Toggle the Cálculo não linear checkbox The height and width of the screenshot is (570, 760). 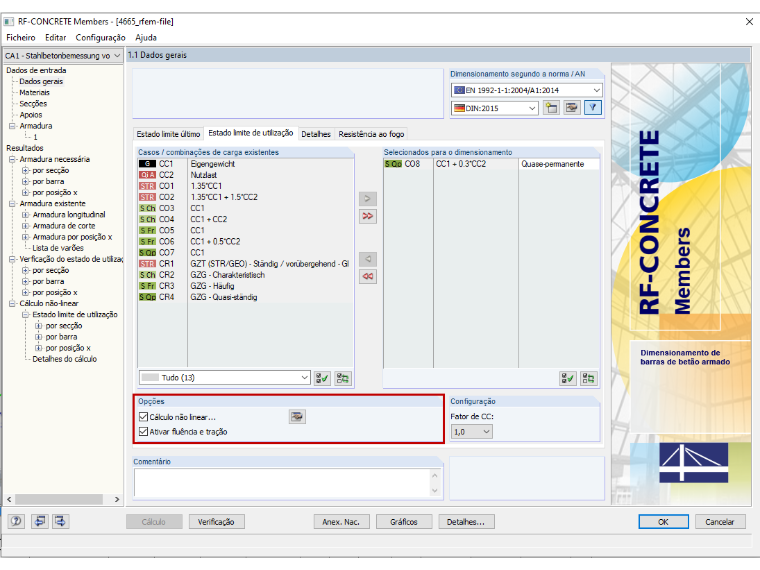tap(143, 417)
